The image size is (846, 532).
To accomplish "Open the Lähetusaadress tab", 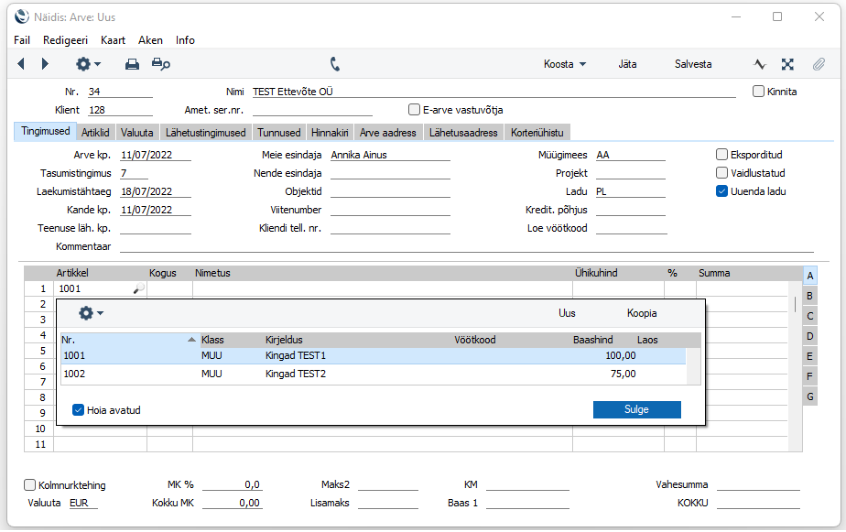I will pos(463,133).
